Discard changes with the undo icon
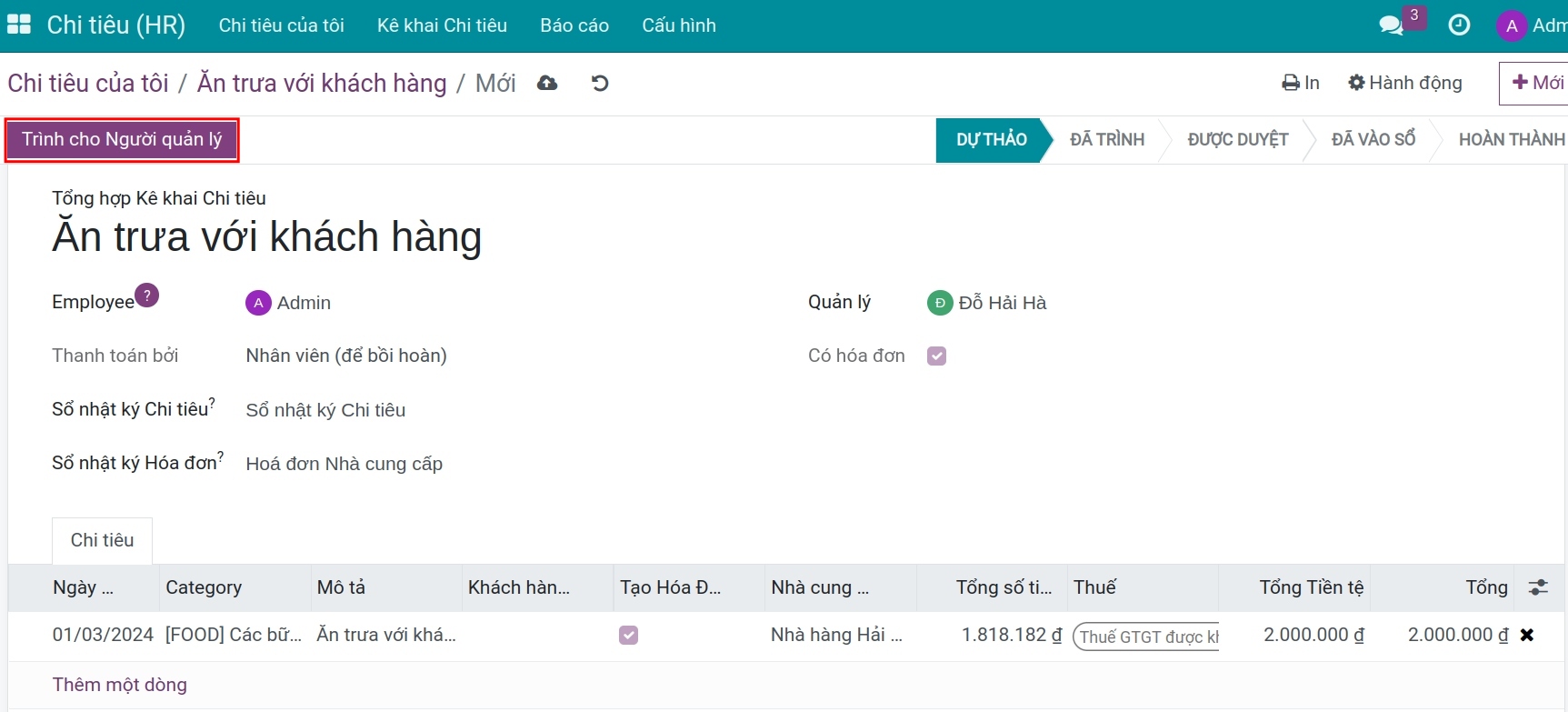 600,84
